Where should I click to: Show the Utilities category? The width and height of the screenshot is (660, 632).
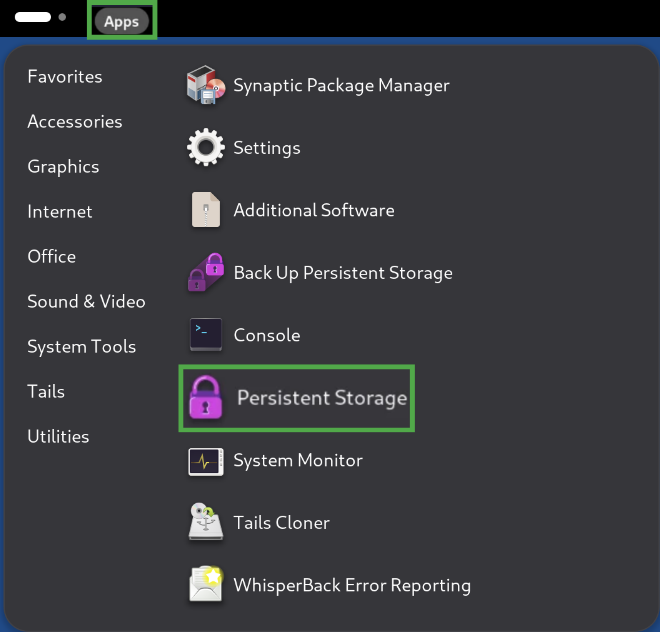coord(58,436)
